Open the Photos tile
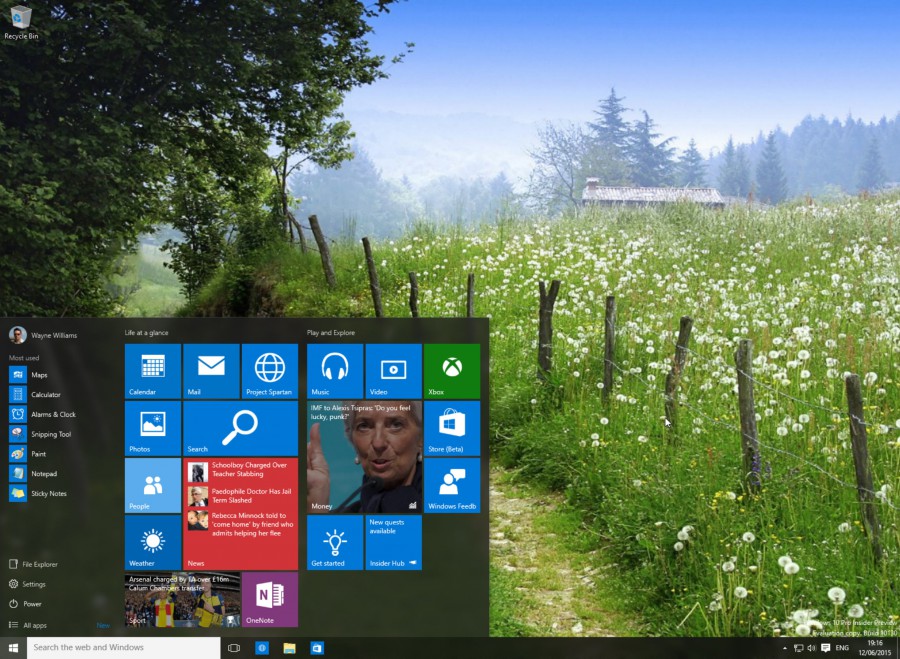Image resolution: width=900 pixels, height=659 pixels. click(x=151, y=428)
